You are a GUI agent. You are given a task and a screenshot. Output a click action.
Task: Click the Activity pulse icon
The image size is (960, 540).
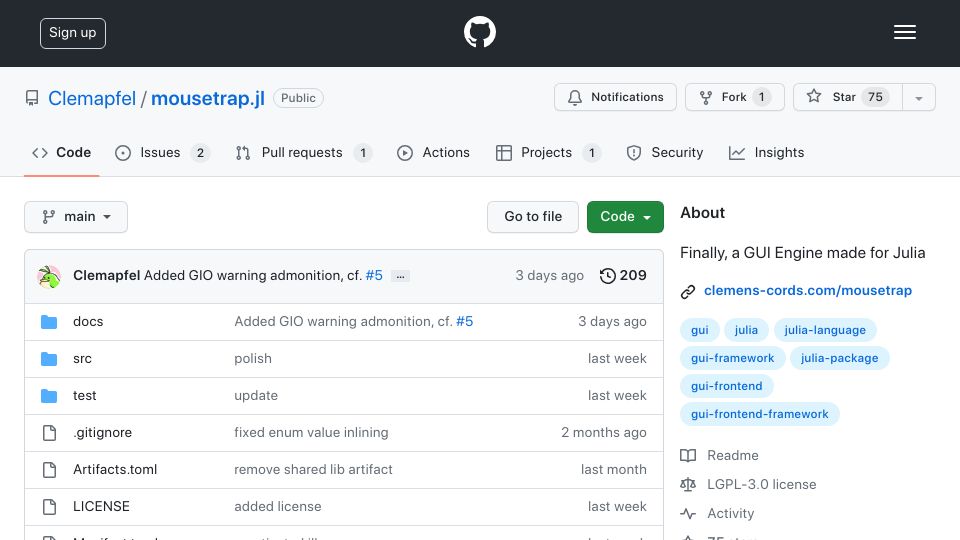[x=688, y=514]
